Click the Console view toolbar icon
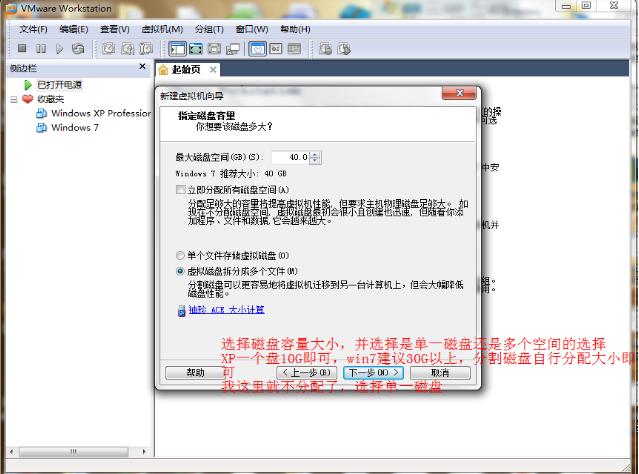 pos(294,49)
